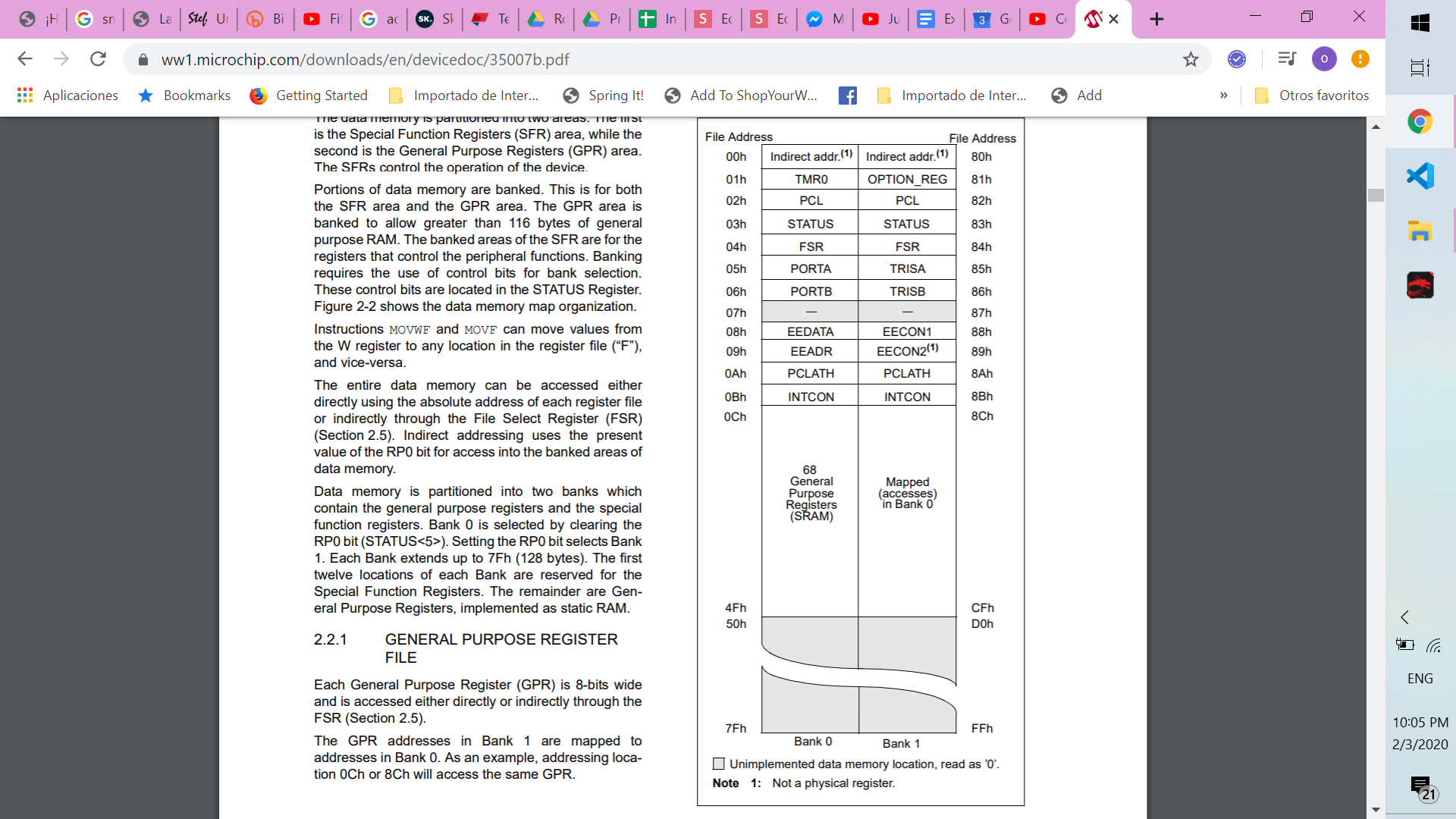Open a new browser tab
The image size is (1456, 819).
click(x=1156, y=19)
